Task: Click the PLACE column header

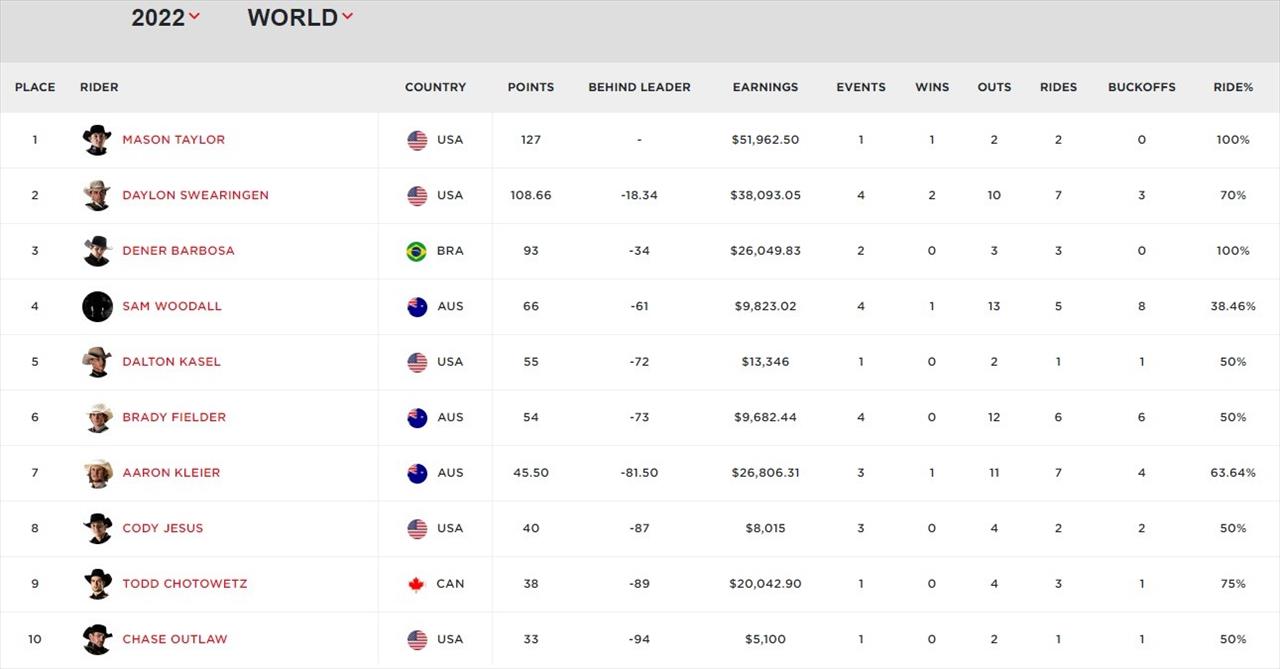Action: tap(35, 87)
